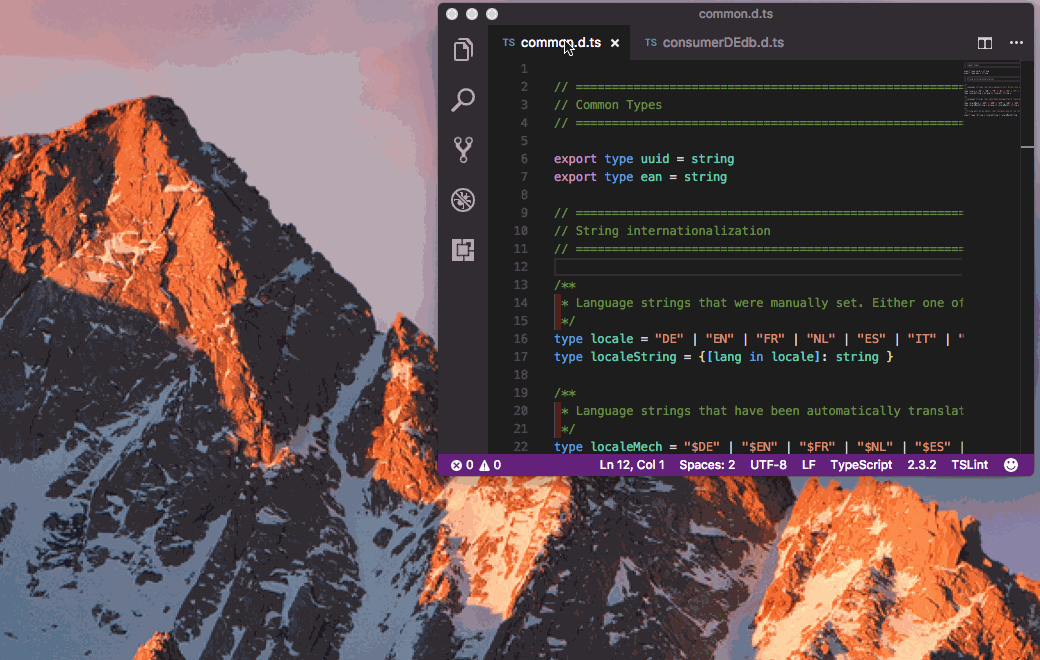Change end of line sequence LF
The width and height of the screenshot is (1040, 660).
pos(809,465)
